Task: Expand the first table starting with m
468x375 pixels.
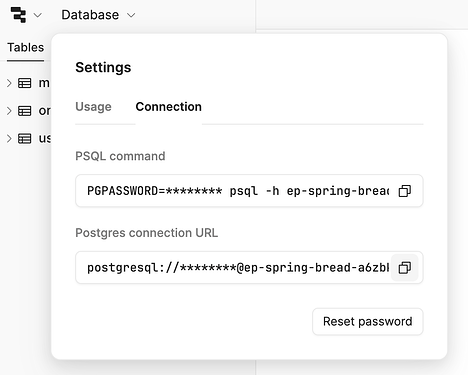Action: tap(9, 83)
